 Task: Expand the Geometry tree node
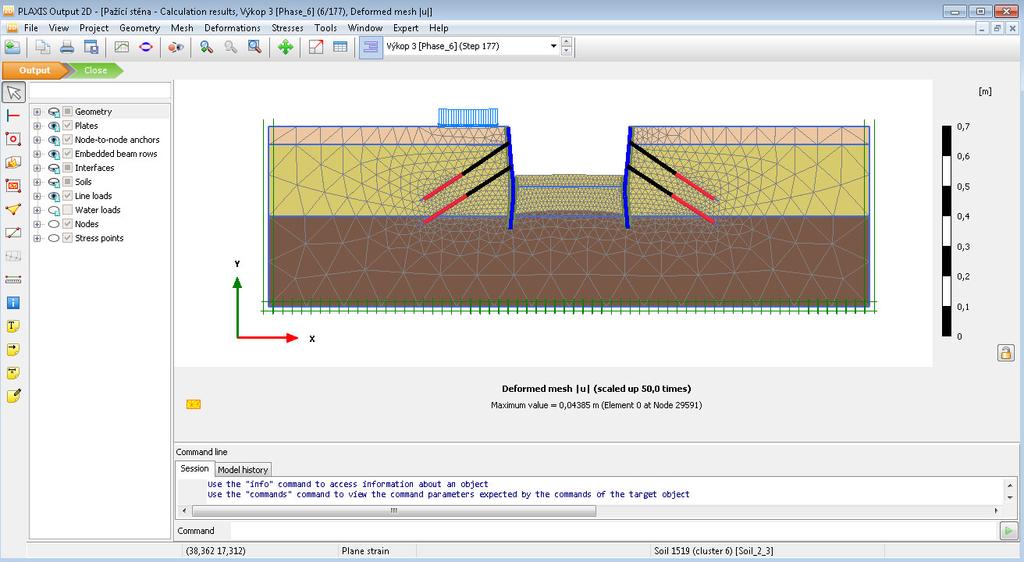click(37, 112)
